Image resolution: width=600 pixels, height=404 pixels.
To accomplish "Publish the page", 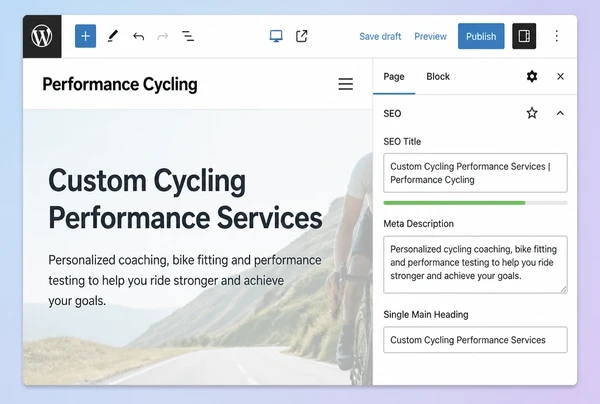I will [481, 36].
